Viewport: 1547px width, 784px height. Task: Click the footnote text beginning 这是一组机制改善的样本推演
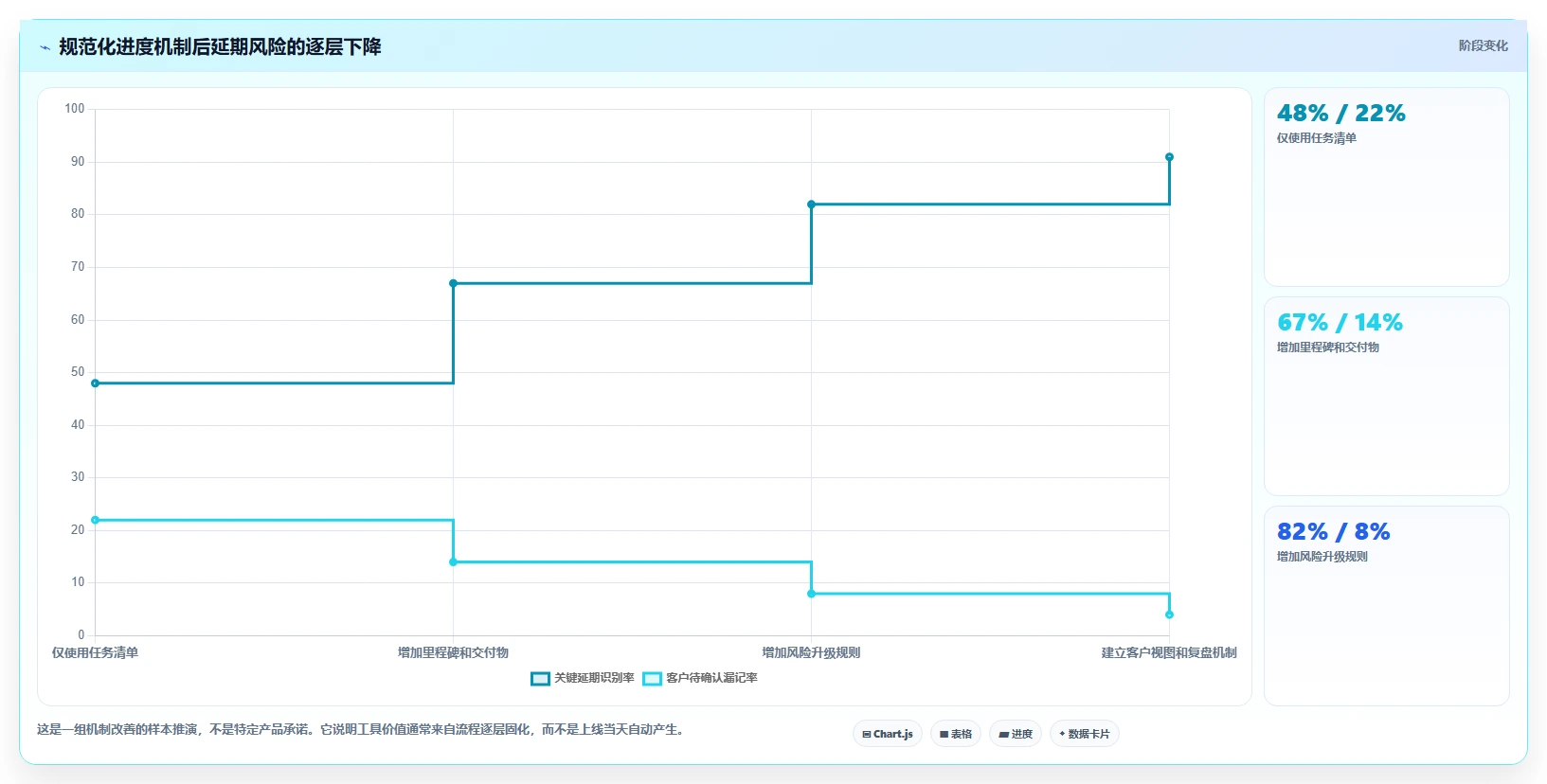(360, 730)
